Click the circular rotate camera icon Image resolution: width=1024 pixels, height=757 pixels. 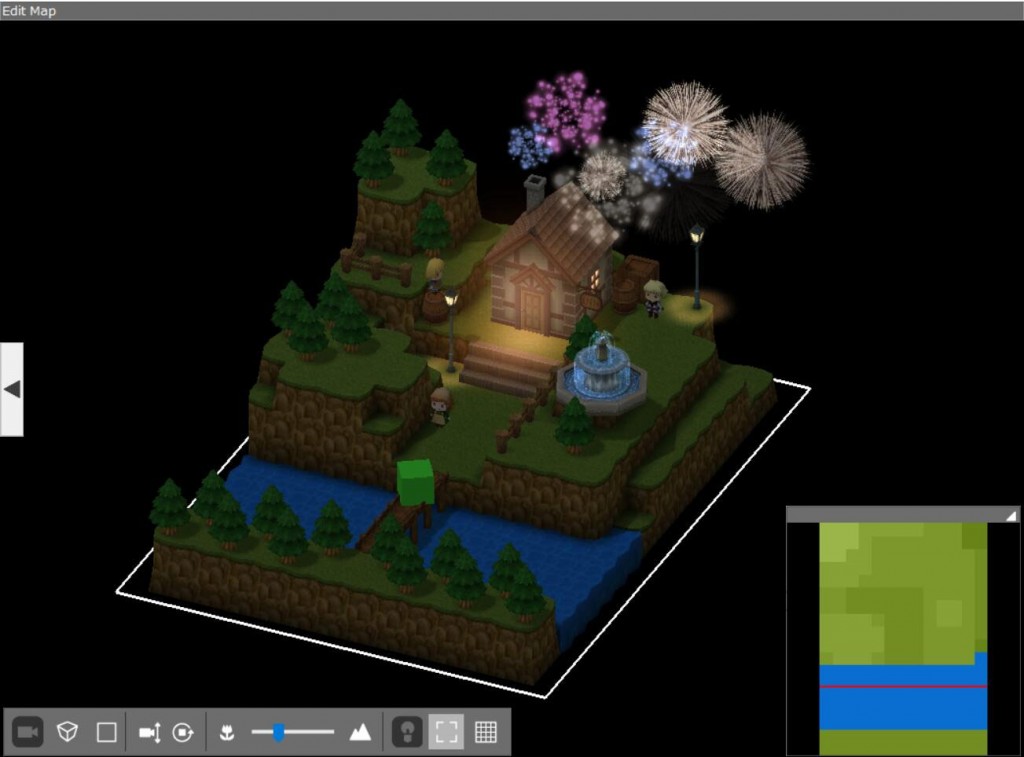click(x=184, y=732)
